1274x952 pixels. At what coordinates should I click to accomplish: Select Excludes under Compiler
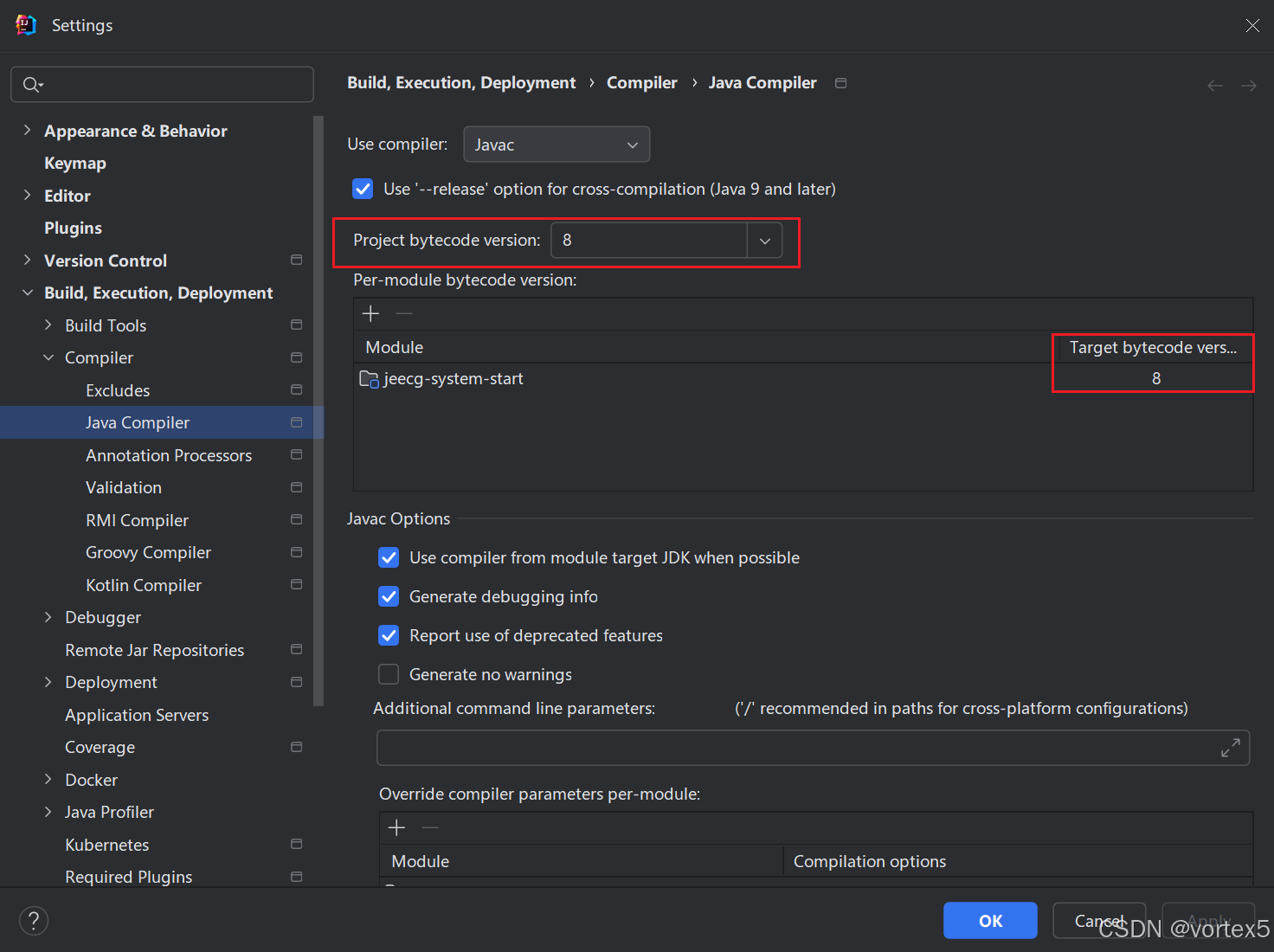[118, 390]
